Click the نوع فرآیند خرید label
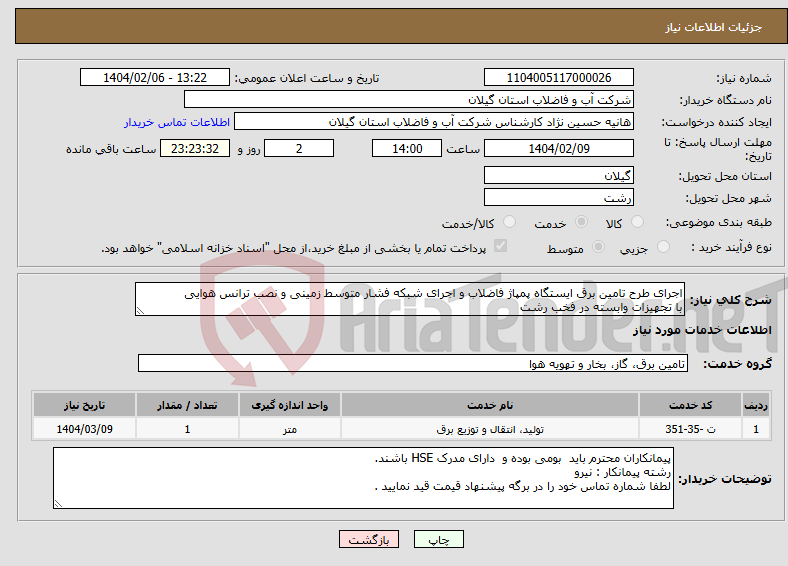Viewport: 788px width, 566px height. click(x=731, y=247)
